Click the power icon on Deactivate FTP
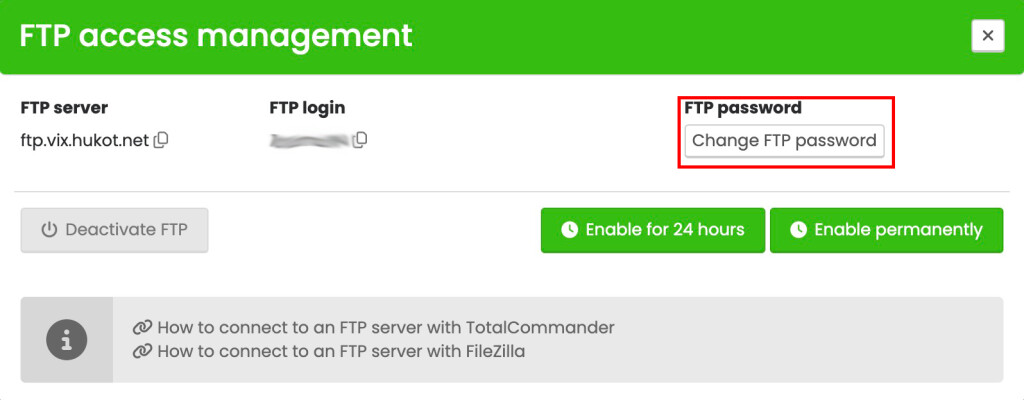This screenshot has height=400, width=1024. pos(49,230)
